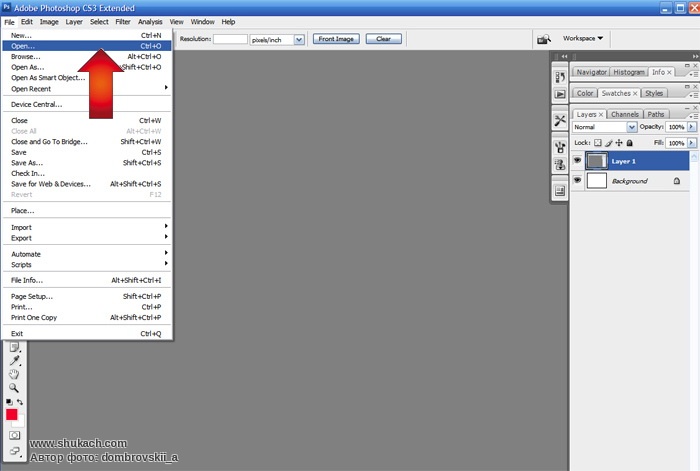
Task: Open Layers panel options menu icon
Action: pos(693,116)
